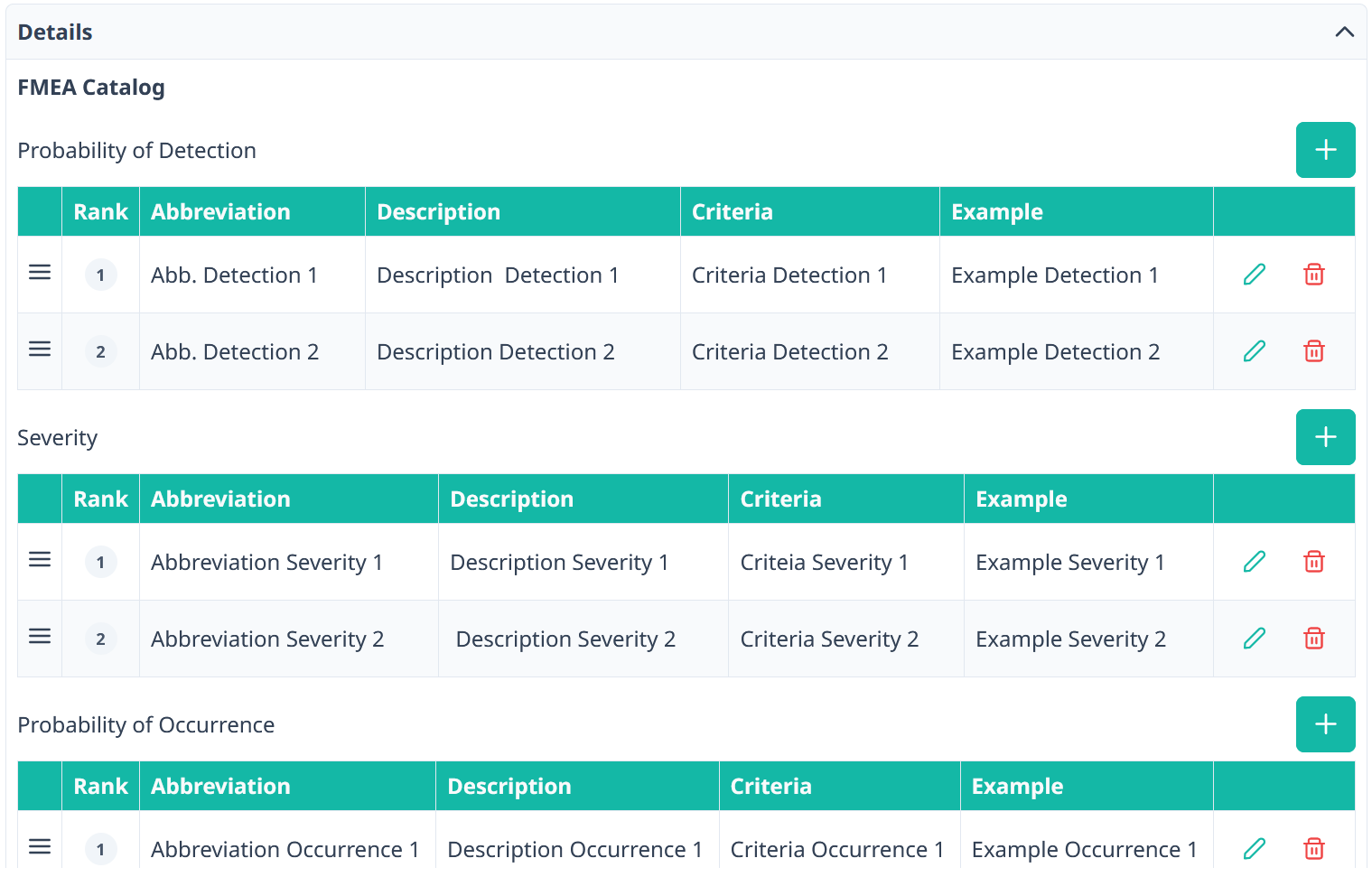Delete the Abb. Detection 2 row
The width and height of the screenshot is (1372, 877).
tap(1314, 351)
